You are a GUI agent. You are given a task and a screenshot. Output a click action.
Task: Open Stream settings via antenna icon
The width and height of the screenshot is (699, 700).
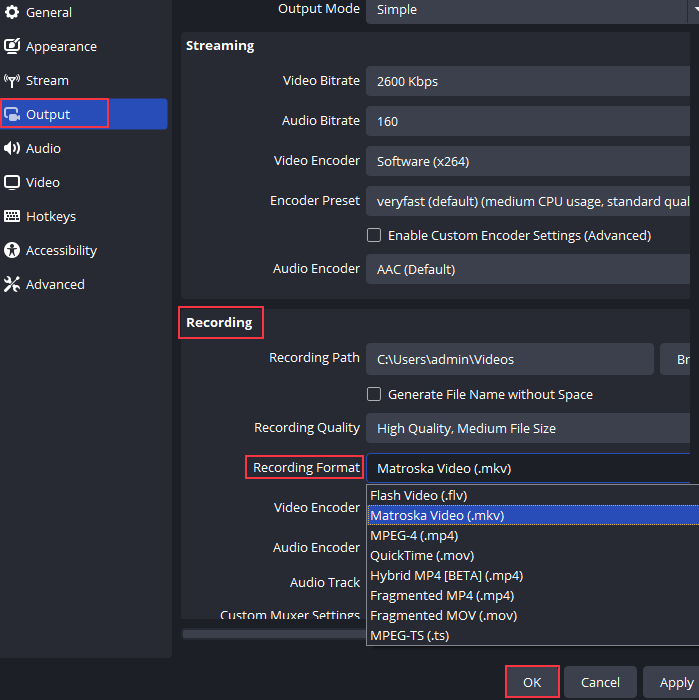click(x=12, y=81)
